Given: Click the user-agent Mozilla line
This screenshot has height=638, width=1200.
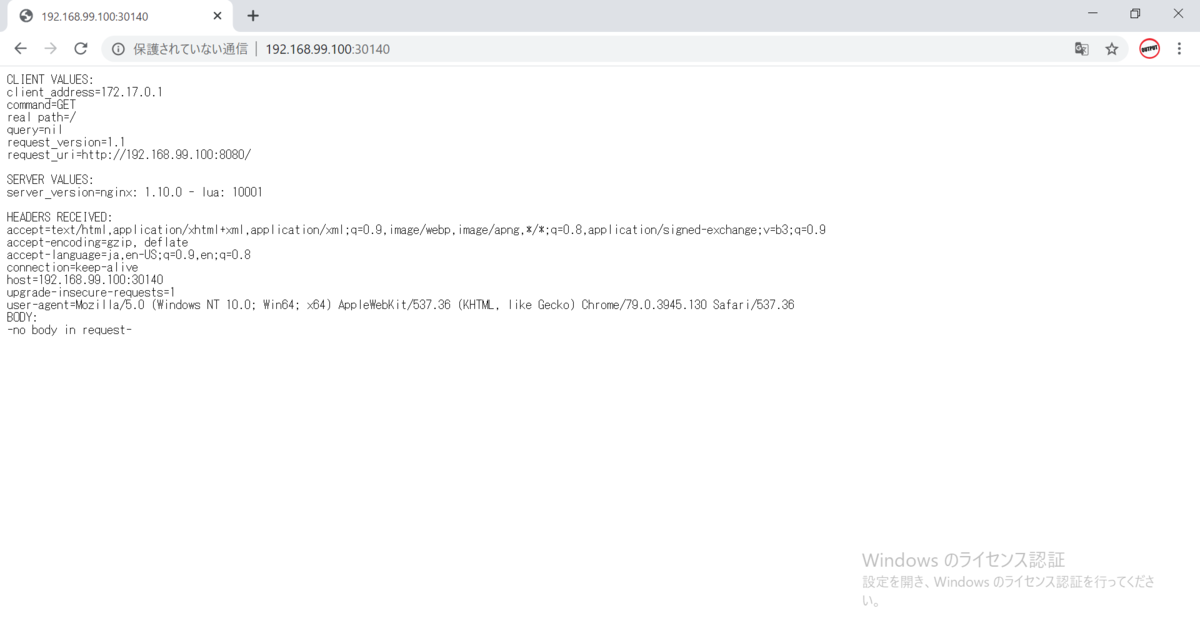Looking at the screenshot, I should tap(400, 305).
